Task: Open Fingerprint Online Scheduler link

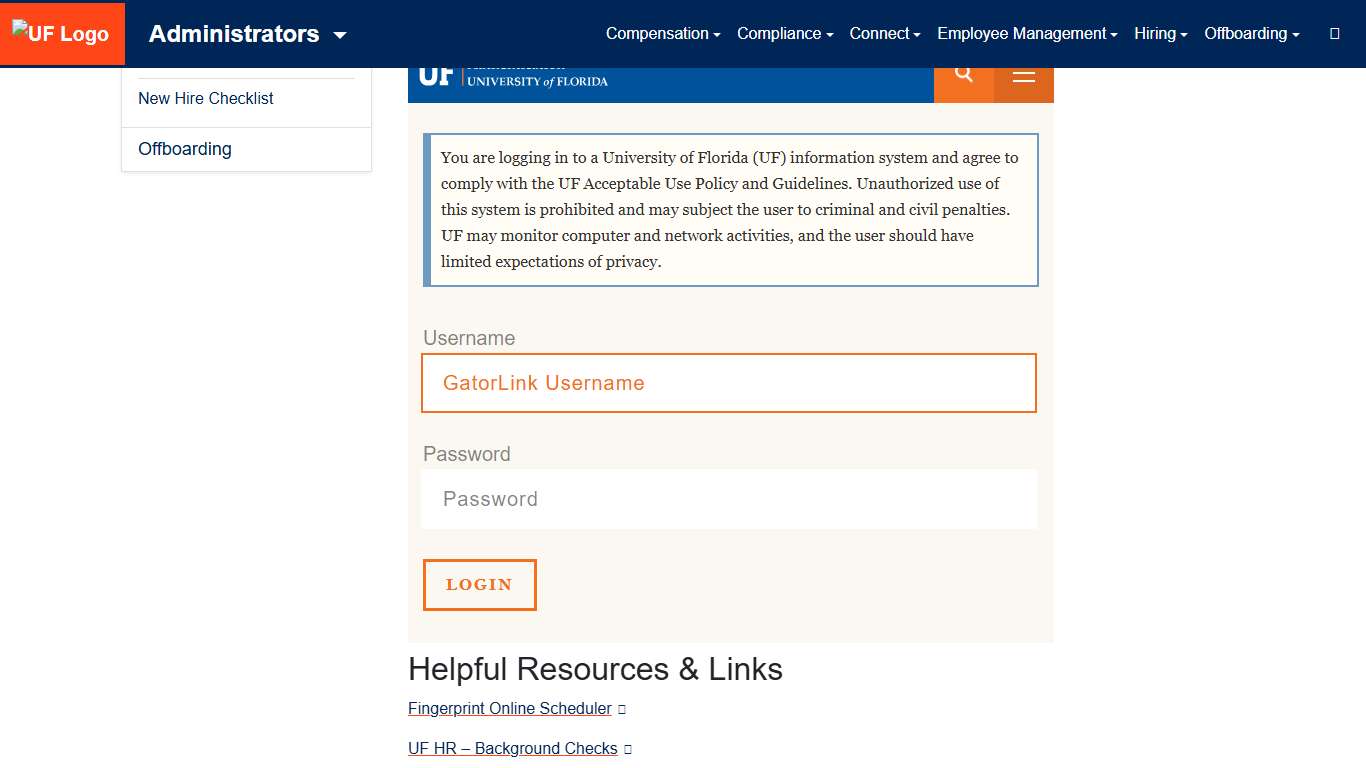Action: [x=510, y=709]
